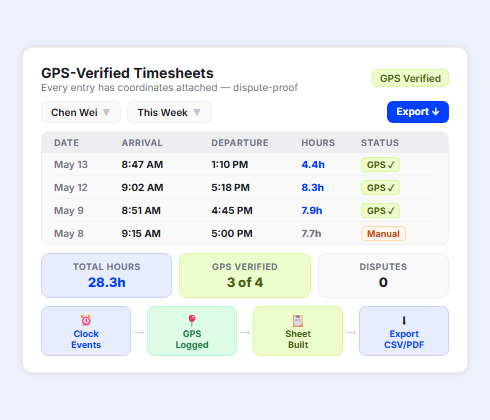Click the ARRIVAL column header

point(142,143)
